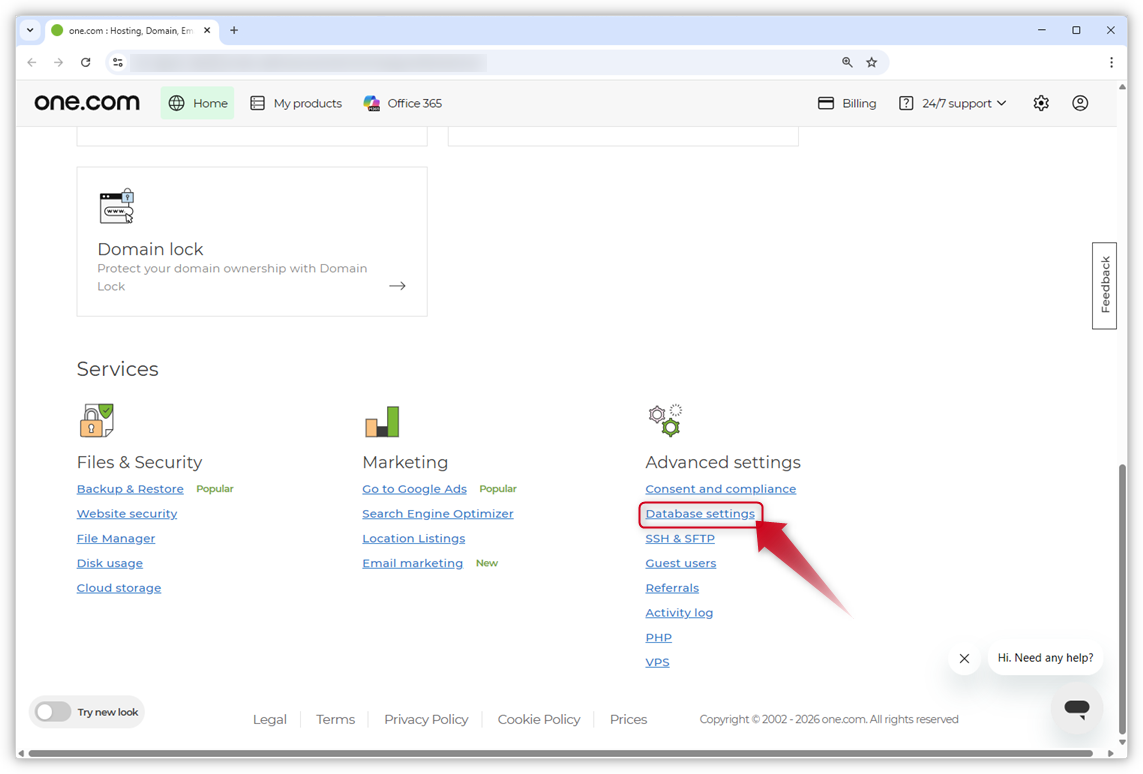Go to Cloud storage

[x=118, y=587]
